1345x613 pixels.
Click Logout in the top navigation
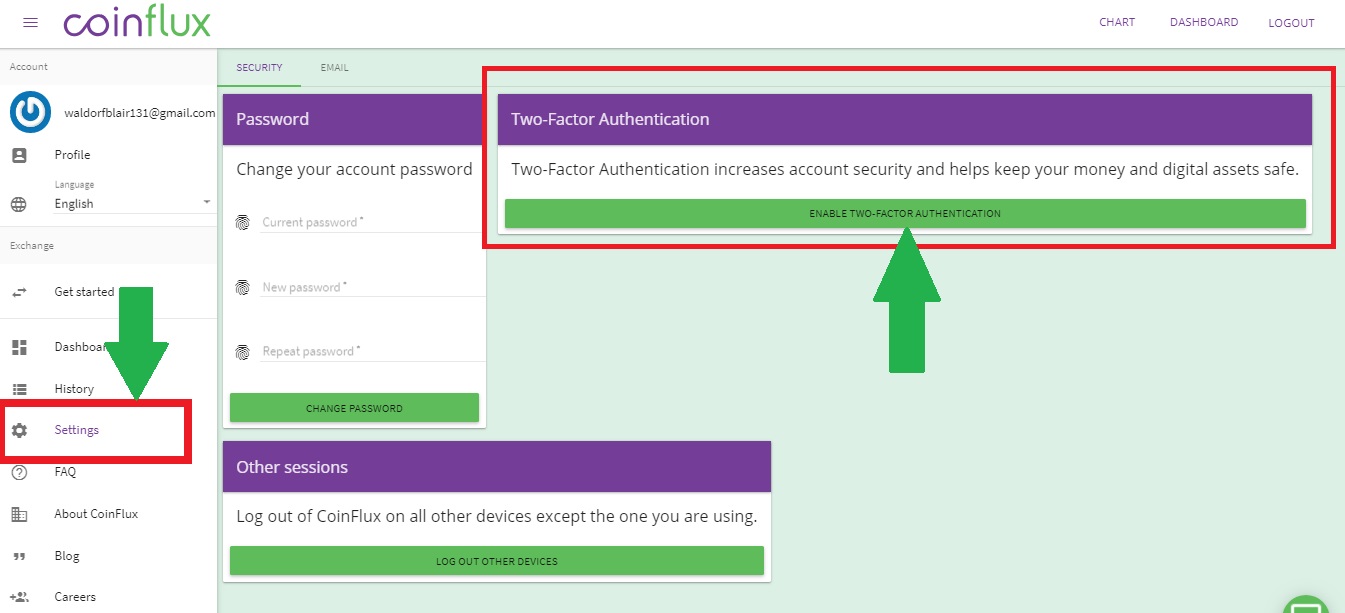[1291, 23]
